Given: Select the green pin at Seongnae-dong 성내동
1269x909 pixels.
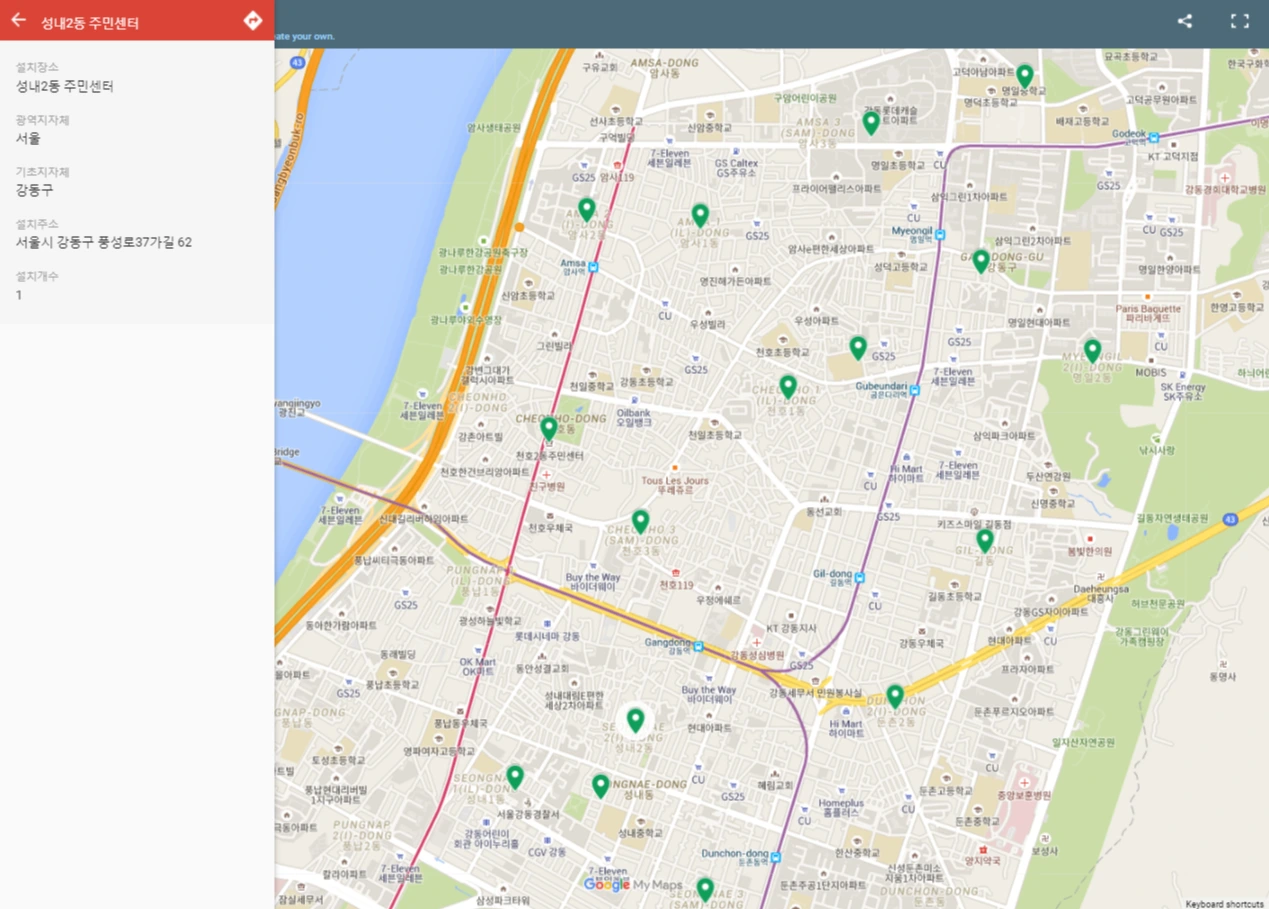Looking at the screenshot, I should pyautogui.click(x=600, y=786).
